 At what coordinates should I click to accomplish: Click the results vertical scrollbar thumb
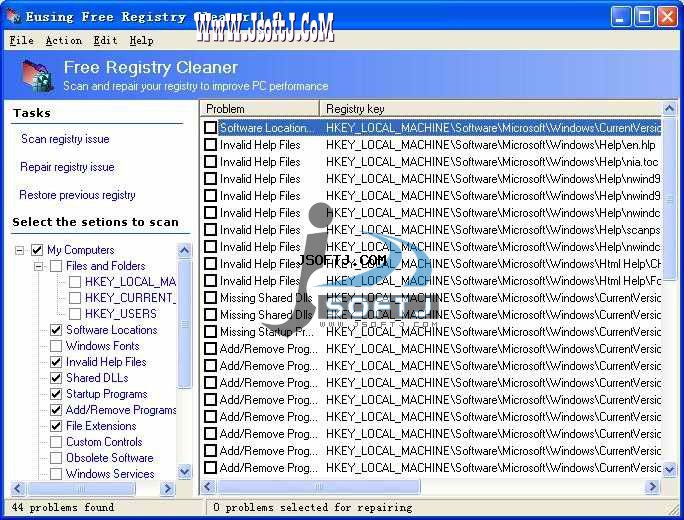pyautogui.click(x=670, y=200)
